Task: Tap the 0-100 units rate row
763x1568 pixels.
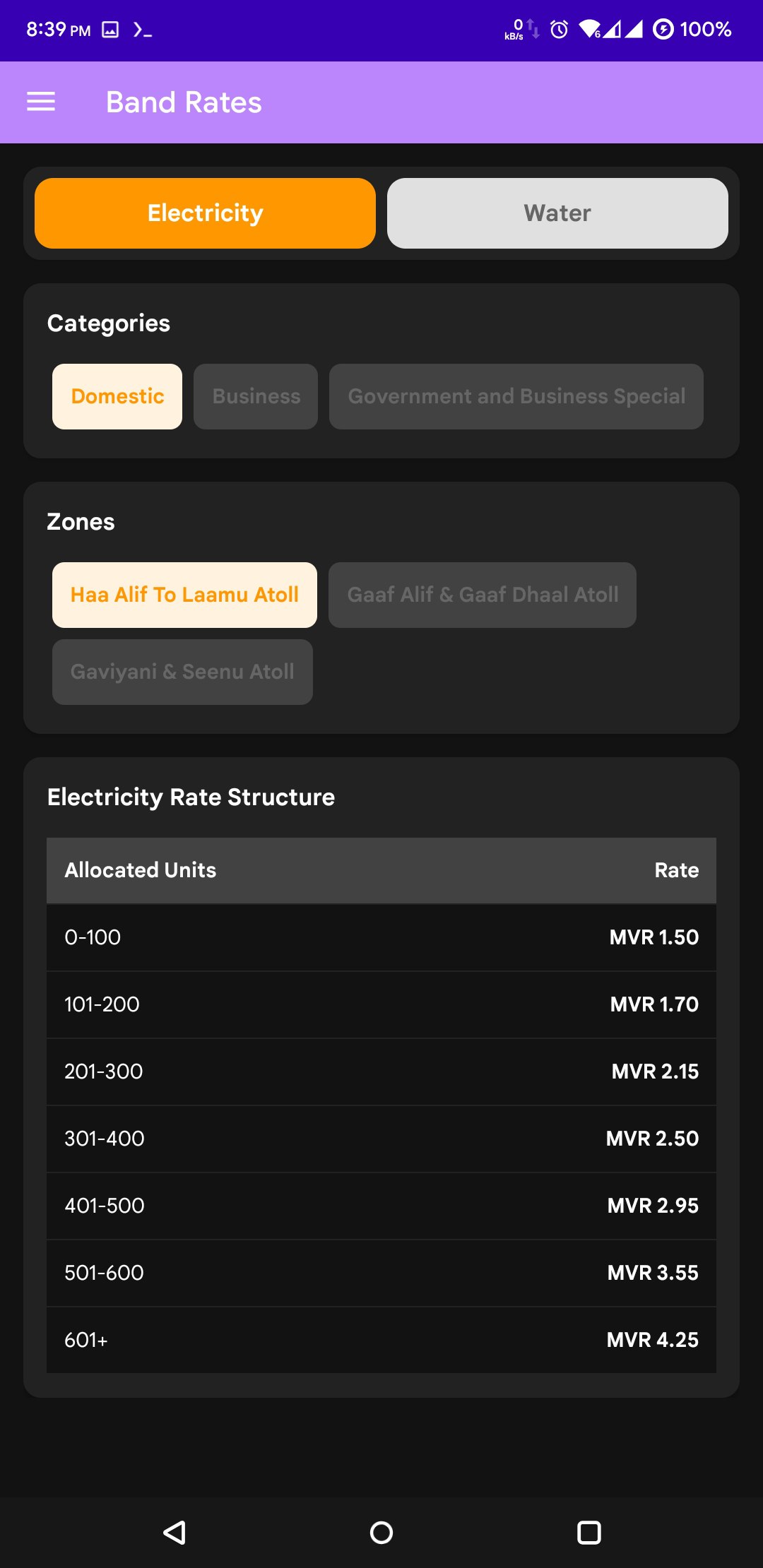Action: [381, 937]
